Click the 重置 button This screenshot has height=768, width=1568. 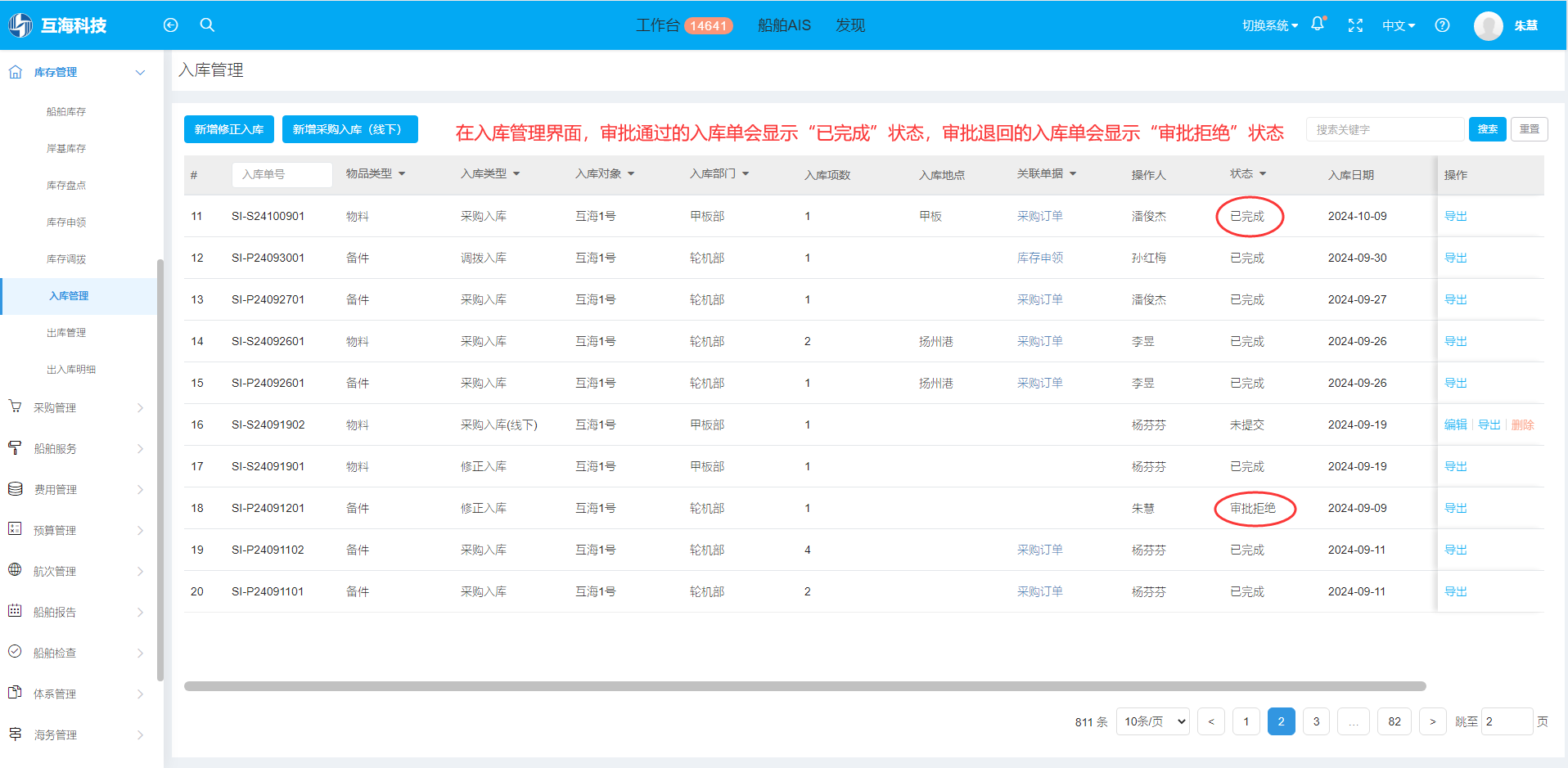(1530, 129)
